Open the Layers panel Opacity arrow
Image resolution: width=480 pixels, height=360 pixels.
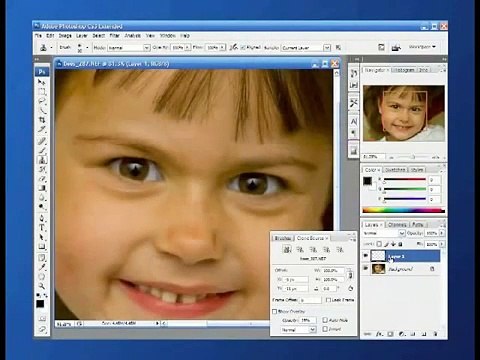[x=442, y=233]
